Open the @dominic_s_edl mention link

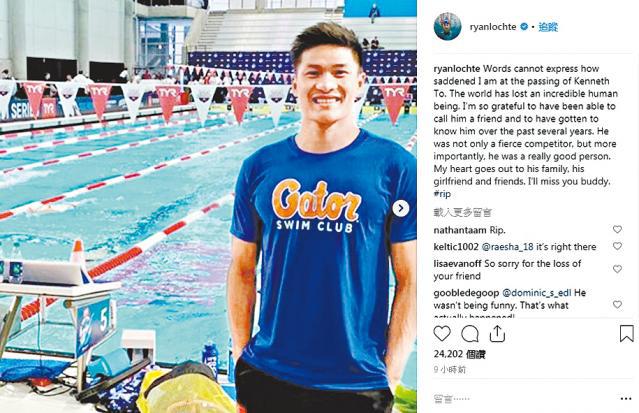(x=537, y=293)
